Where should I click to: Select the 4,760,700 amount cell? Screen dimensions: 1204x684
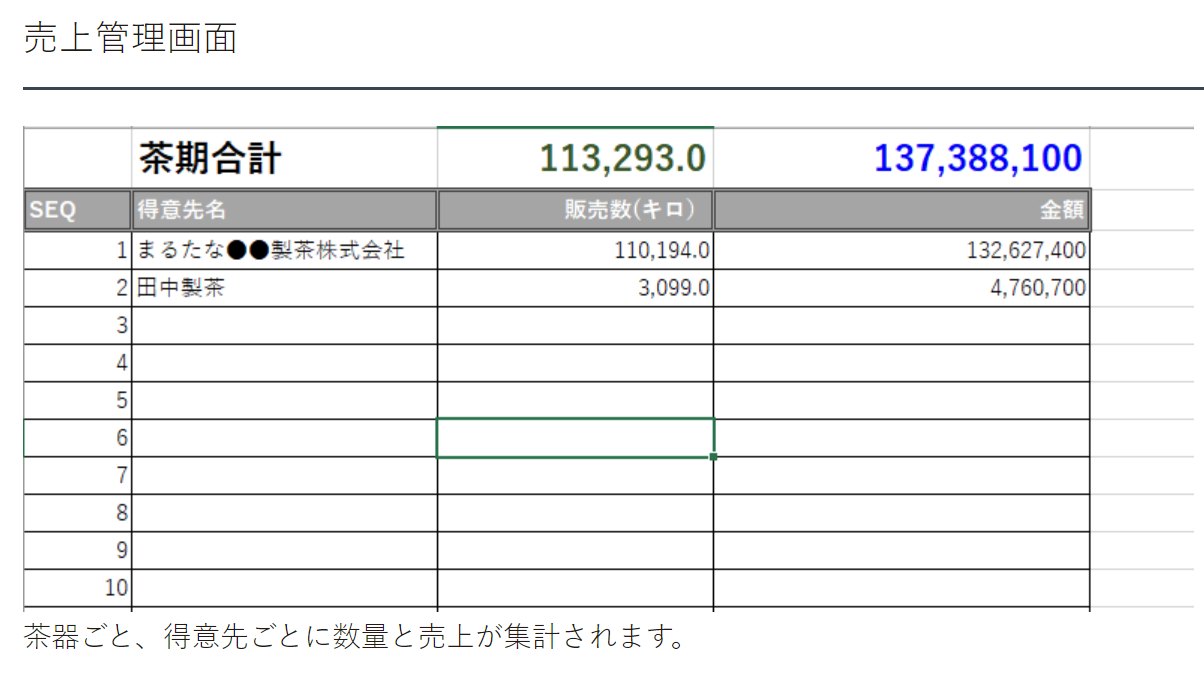pos(901,289)
